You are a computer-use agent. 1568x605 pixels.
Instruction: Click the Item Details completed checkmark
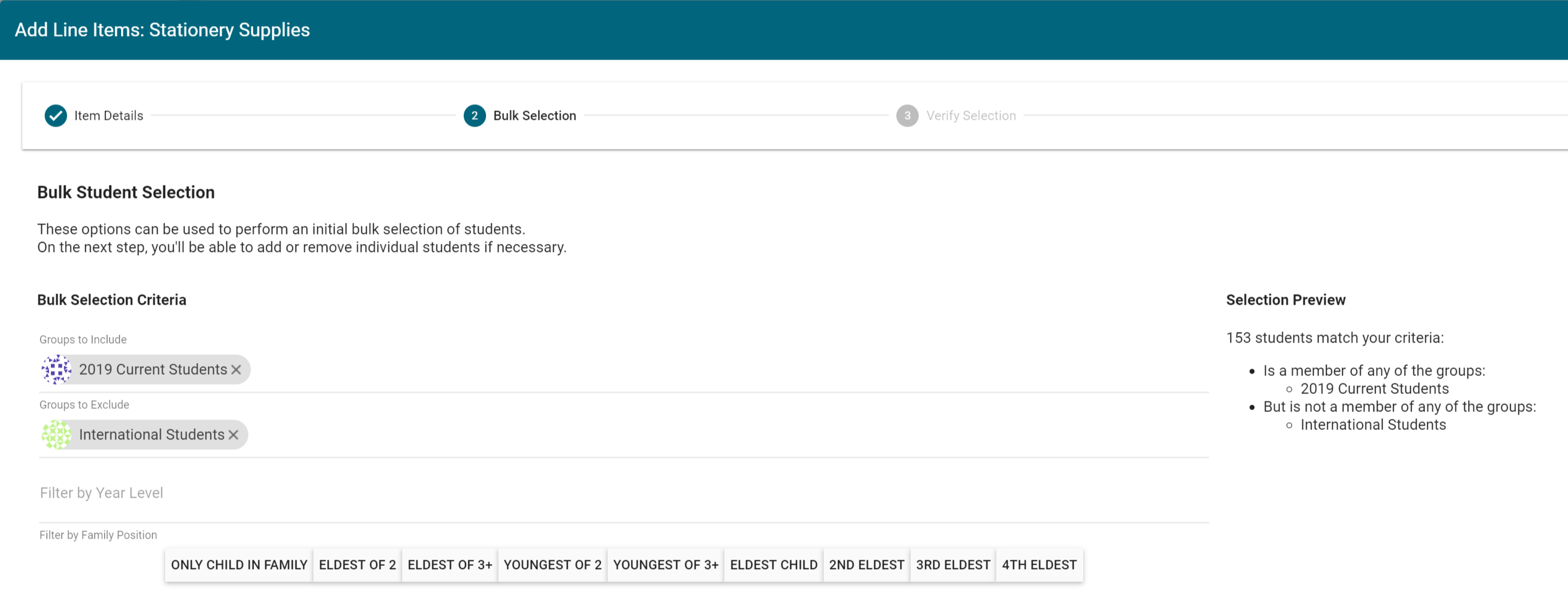[x=55, y=115]
